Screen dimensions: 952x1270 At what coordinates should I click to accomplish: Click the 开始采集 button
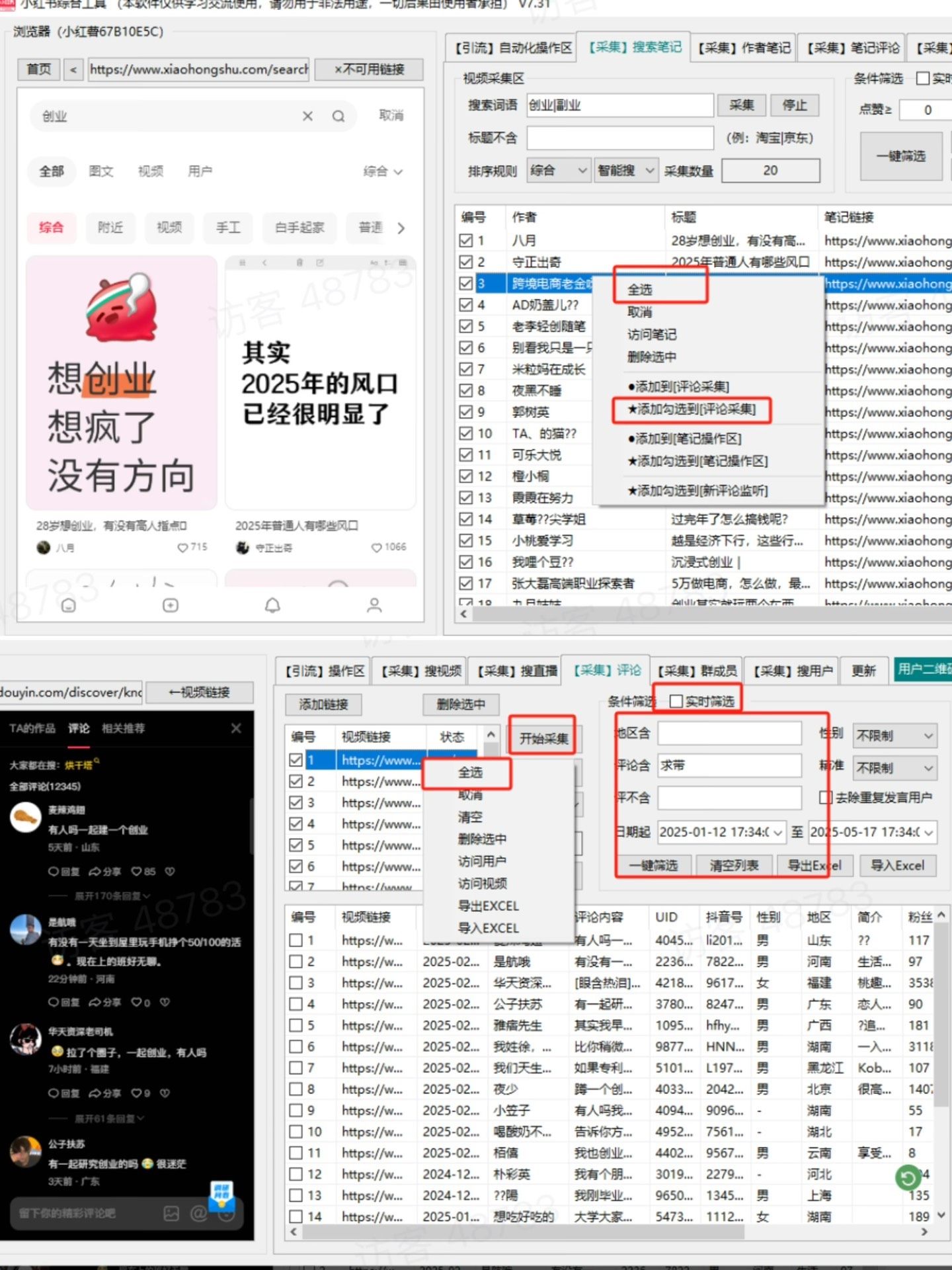(543, 738)
